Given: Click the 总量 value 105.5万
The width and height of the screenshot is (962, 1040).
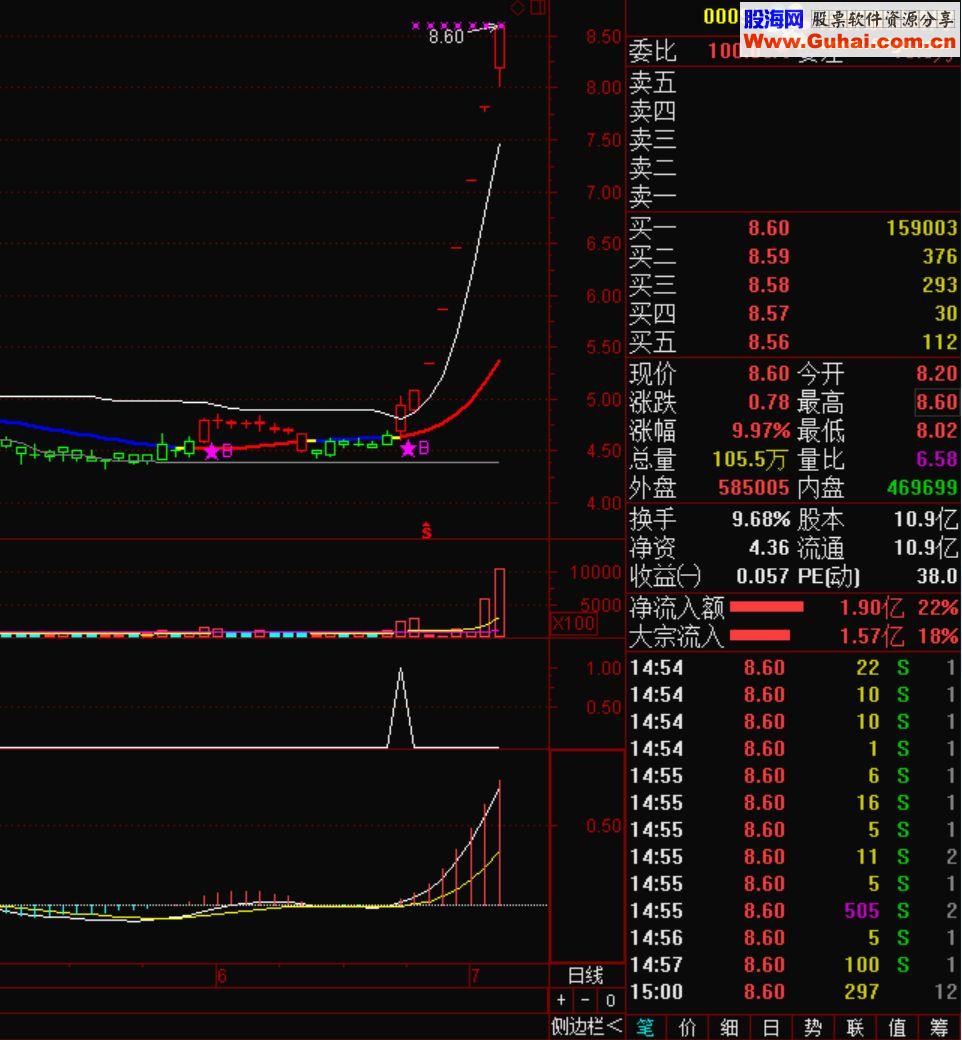Looking at the screenshot, I should click(750, 459).
